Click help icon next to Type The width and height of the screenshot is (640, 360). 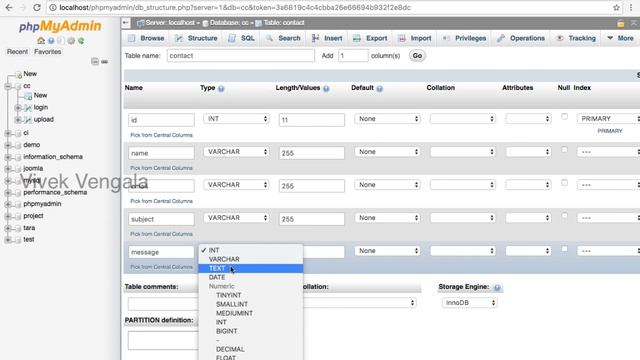pyautogui.click(x=221, y=88)
